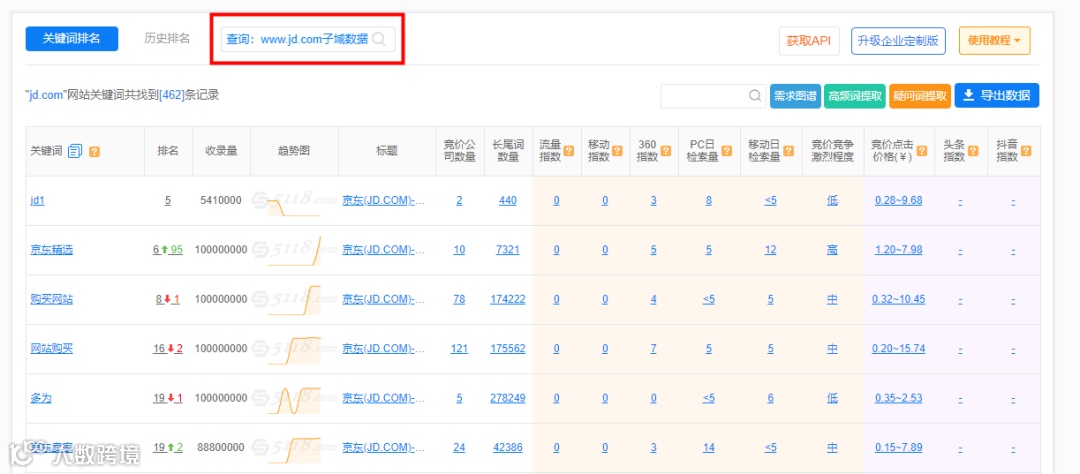Click 收录量 value 88800000
The image size is (1080, 474).
pos(221,448)
